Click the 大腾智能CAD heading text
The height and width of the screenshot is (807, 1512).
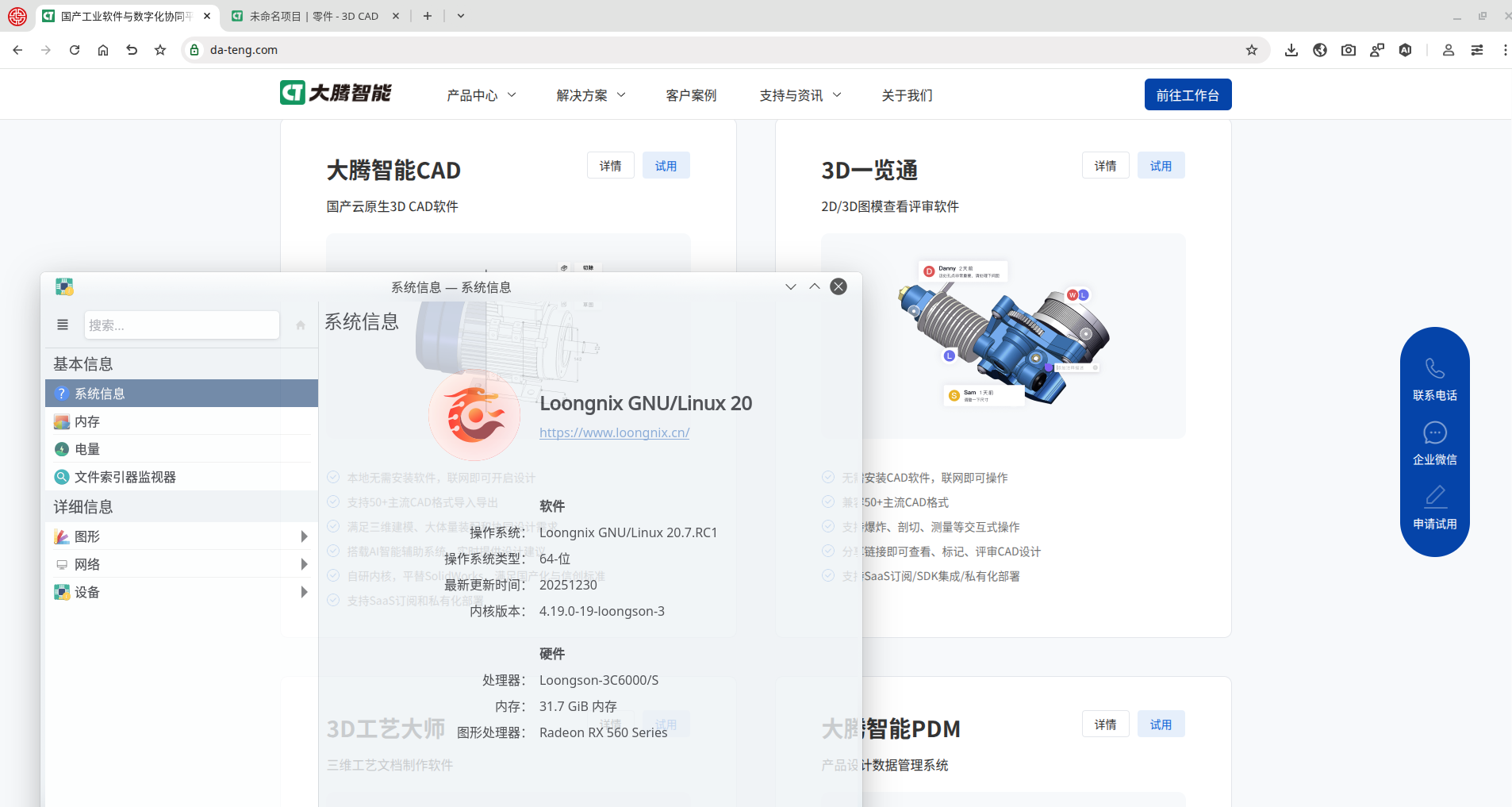(393, 170)
